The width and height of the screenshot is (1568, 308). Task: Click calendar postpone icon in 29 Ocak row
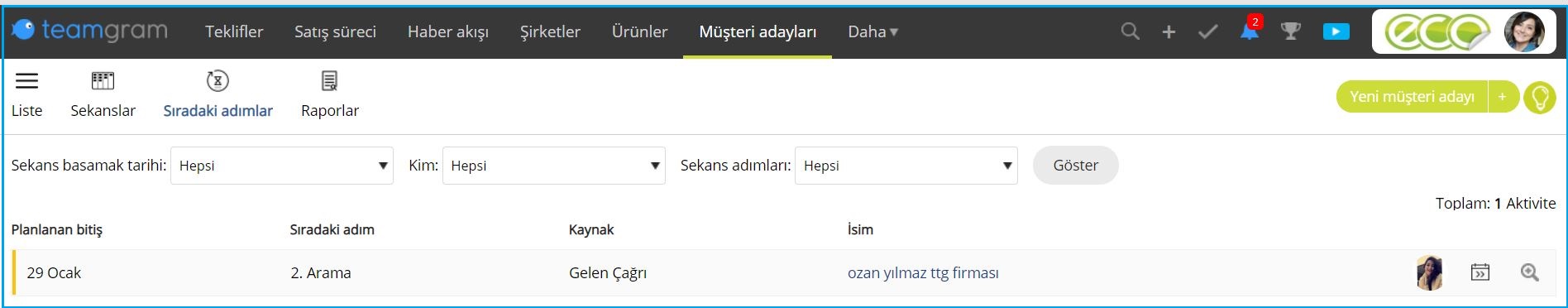[x=1480, y=272]
